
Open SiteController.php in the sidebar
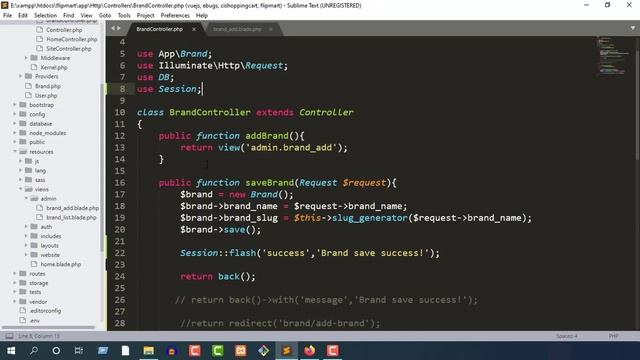[x=69, y=49]
